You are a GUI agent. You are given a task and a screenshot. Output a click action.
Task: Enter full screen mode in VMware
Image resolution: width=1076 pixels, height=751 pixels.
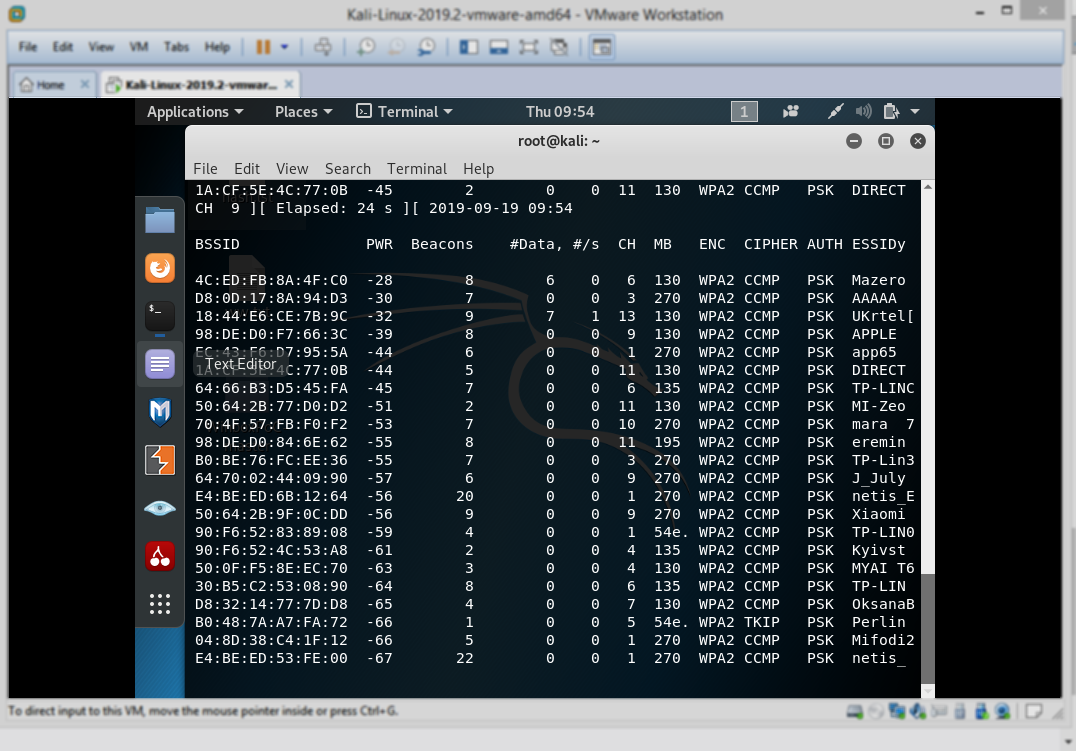[x=528, y=47]
